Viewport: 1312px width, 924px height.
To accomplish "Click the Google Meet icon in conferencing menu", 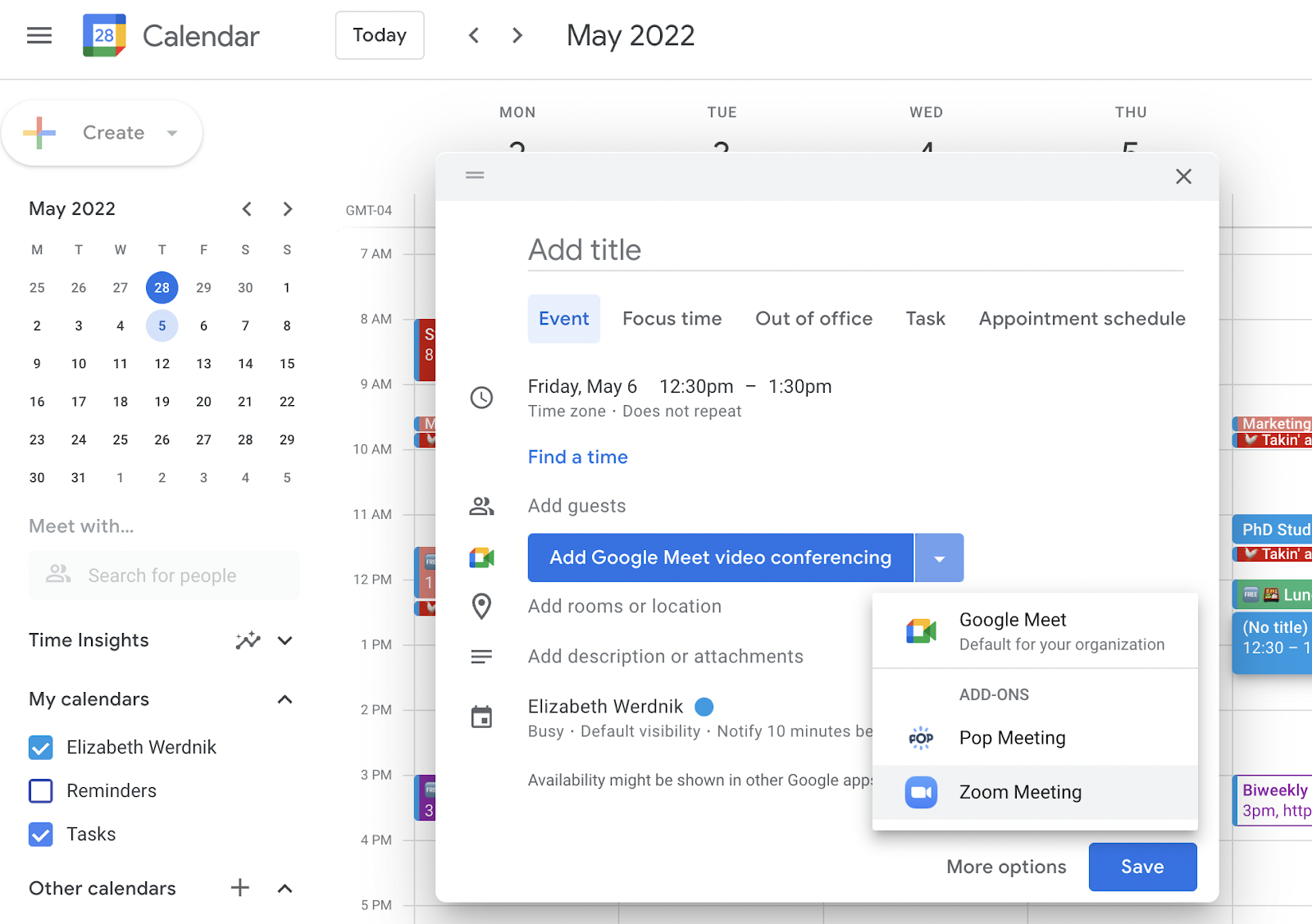I will click(x=921, y=630).
